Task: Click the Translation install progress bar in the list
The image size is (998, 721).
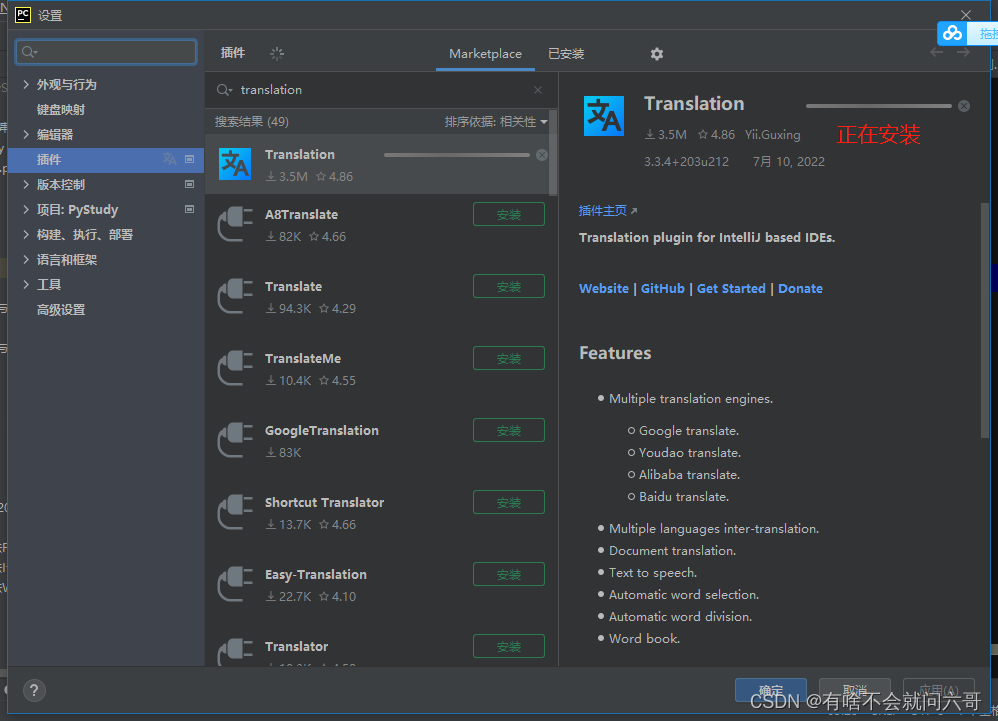Action: coord(456,155)
